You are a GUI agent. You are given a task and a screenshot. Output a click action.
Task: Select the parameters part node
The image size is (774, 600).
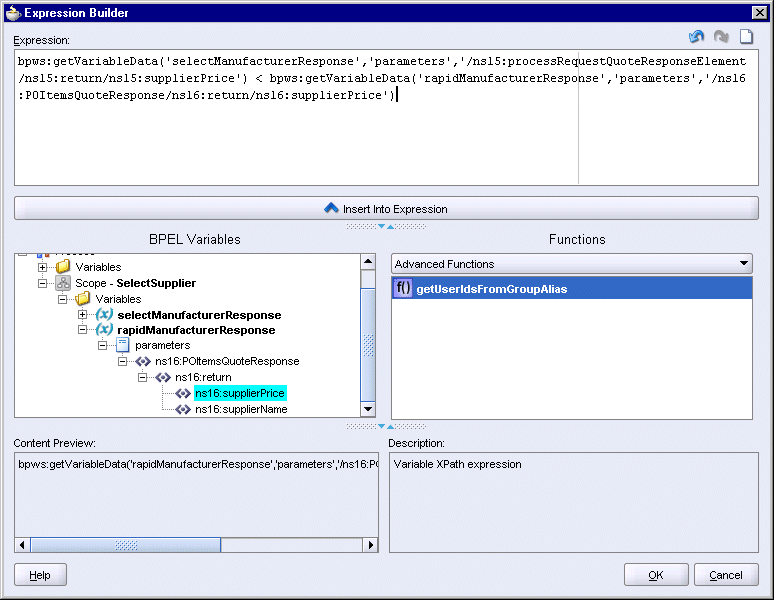coord(162,345)
